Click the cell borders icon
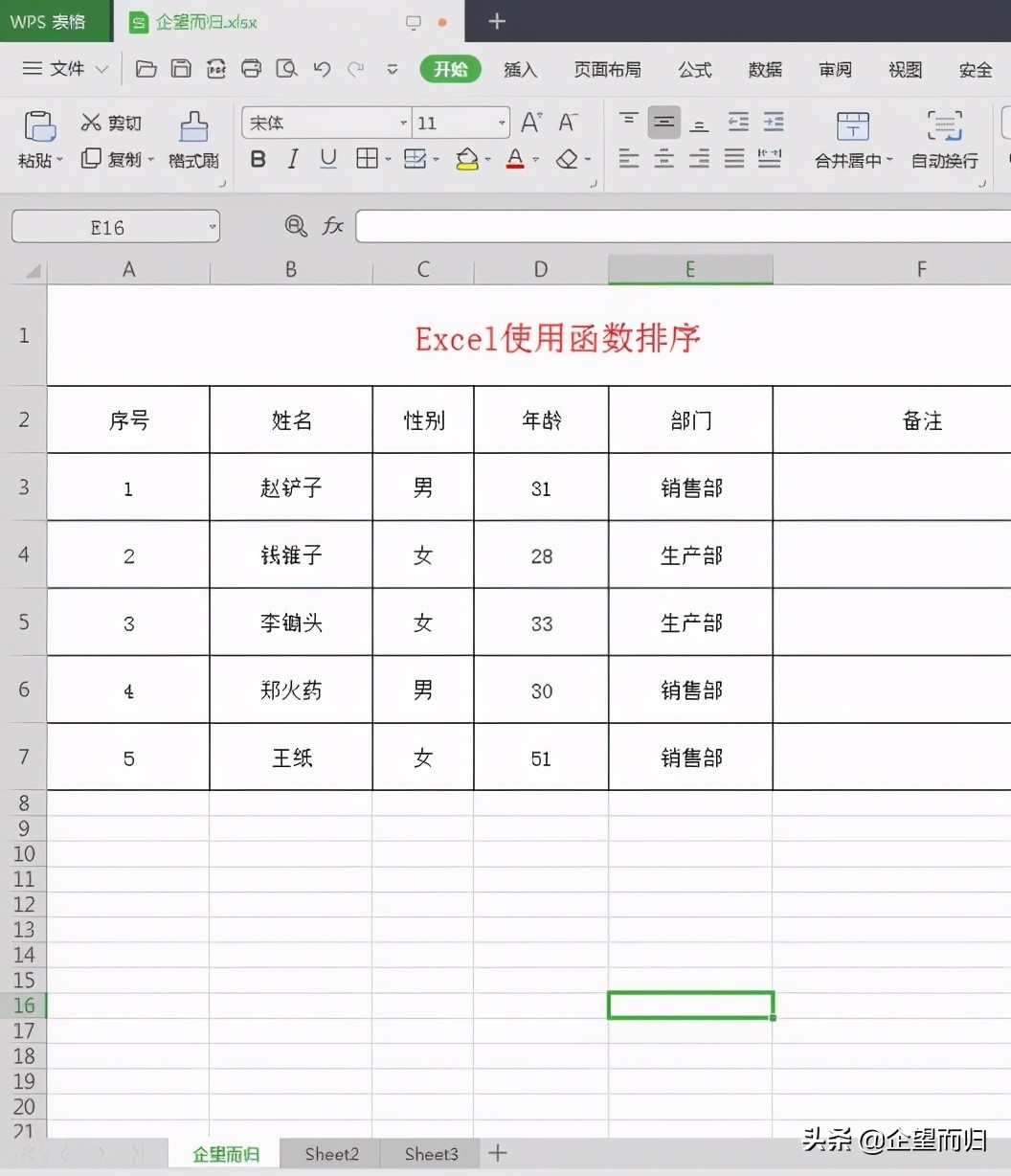Screen dimensions: 1011x1176 pos(367,159)
